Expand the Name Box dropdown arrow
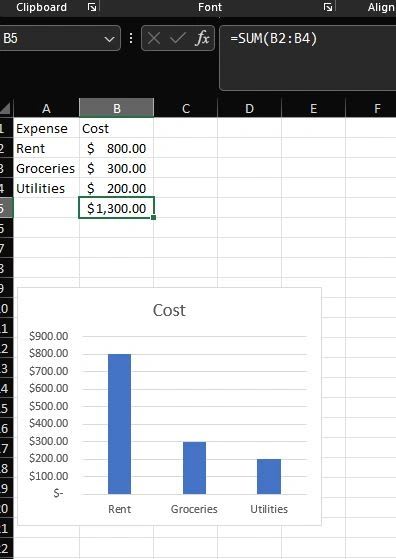 109,39
